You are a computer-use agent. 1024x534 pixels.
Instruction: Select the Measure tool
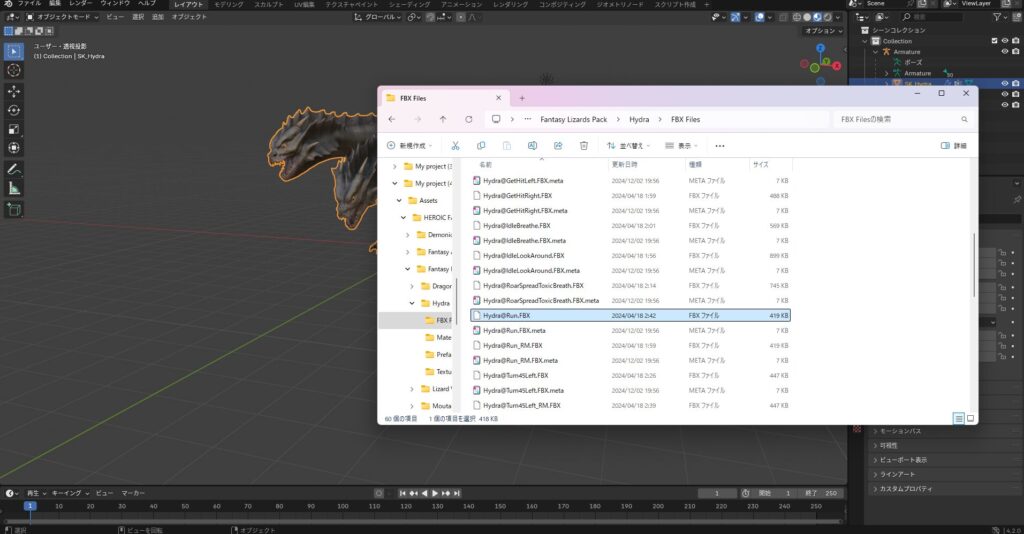[14, 189]
